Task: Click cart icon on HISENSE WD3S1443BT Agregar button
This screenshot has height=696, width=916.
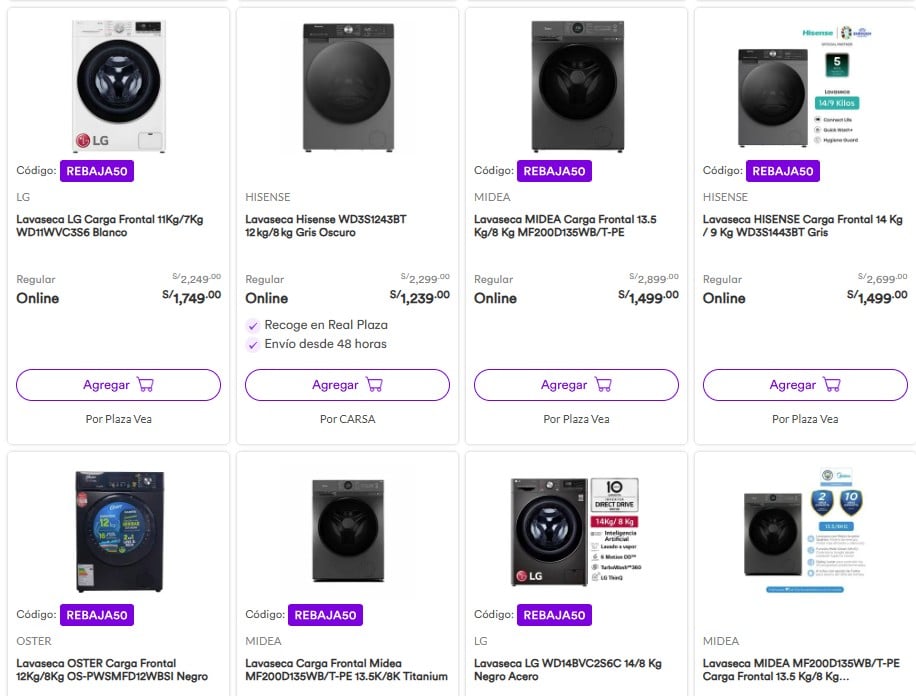Action: [832, 385]
